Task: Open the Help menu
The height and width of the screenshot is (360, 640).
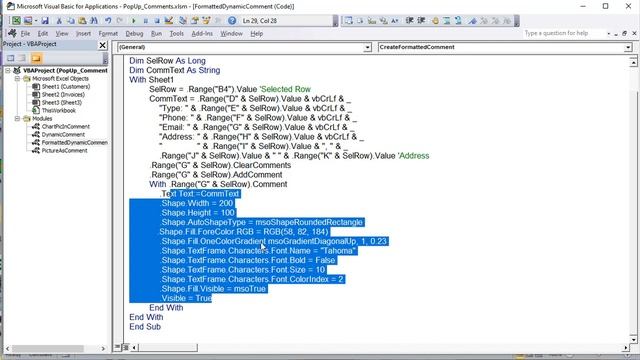Action: tap(256, 33)
